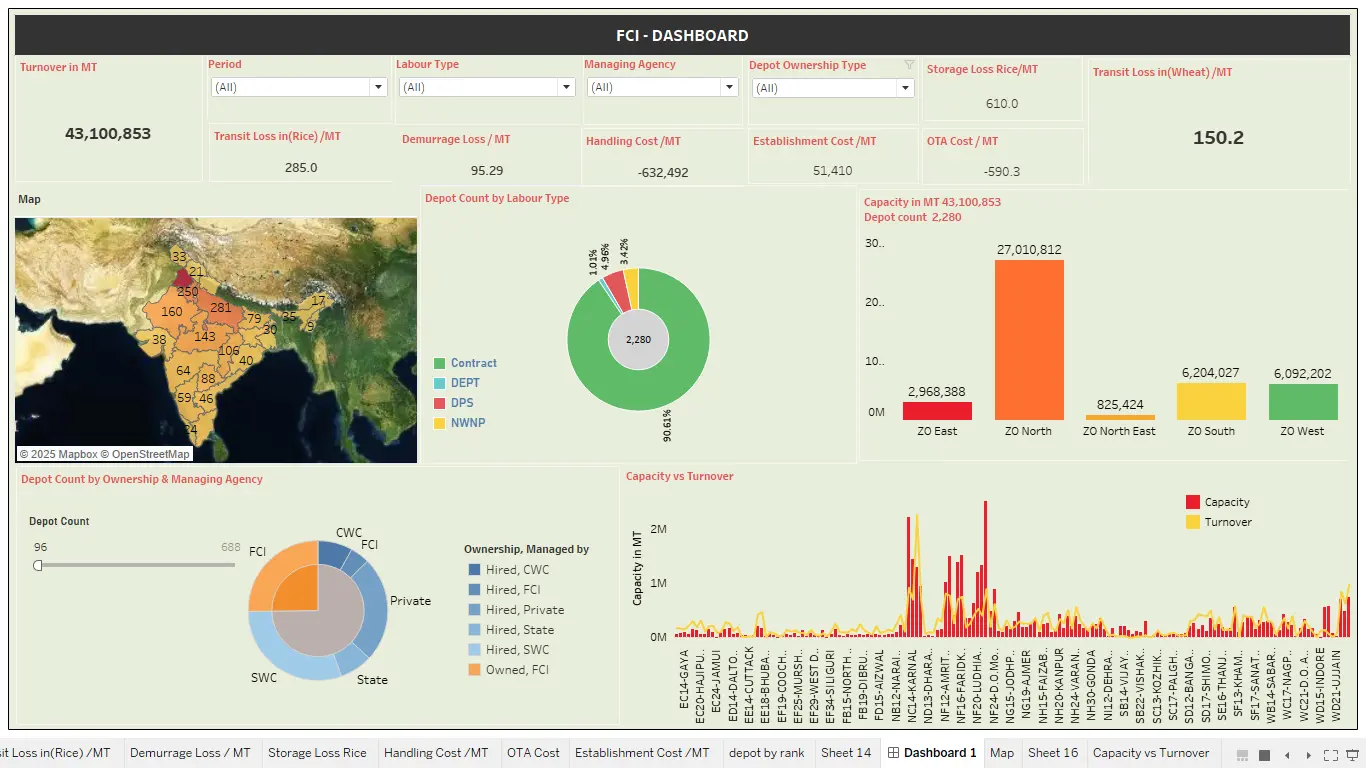Enter full screen mode icon
The width and height of the screenshot is (1366, 768).
(1331, 755)
